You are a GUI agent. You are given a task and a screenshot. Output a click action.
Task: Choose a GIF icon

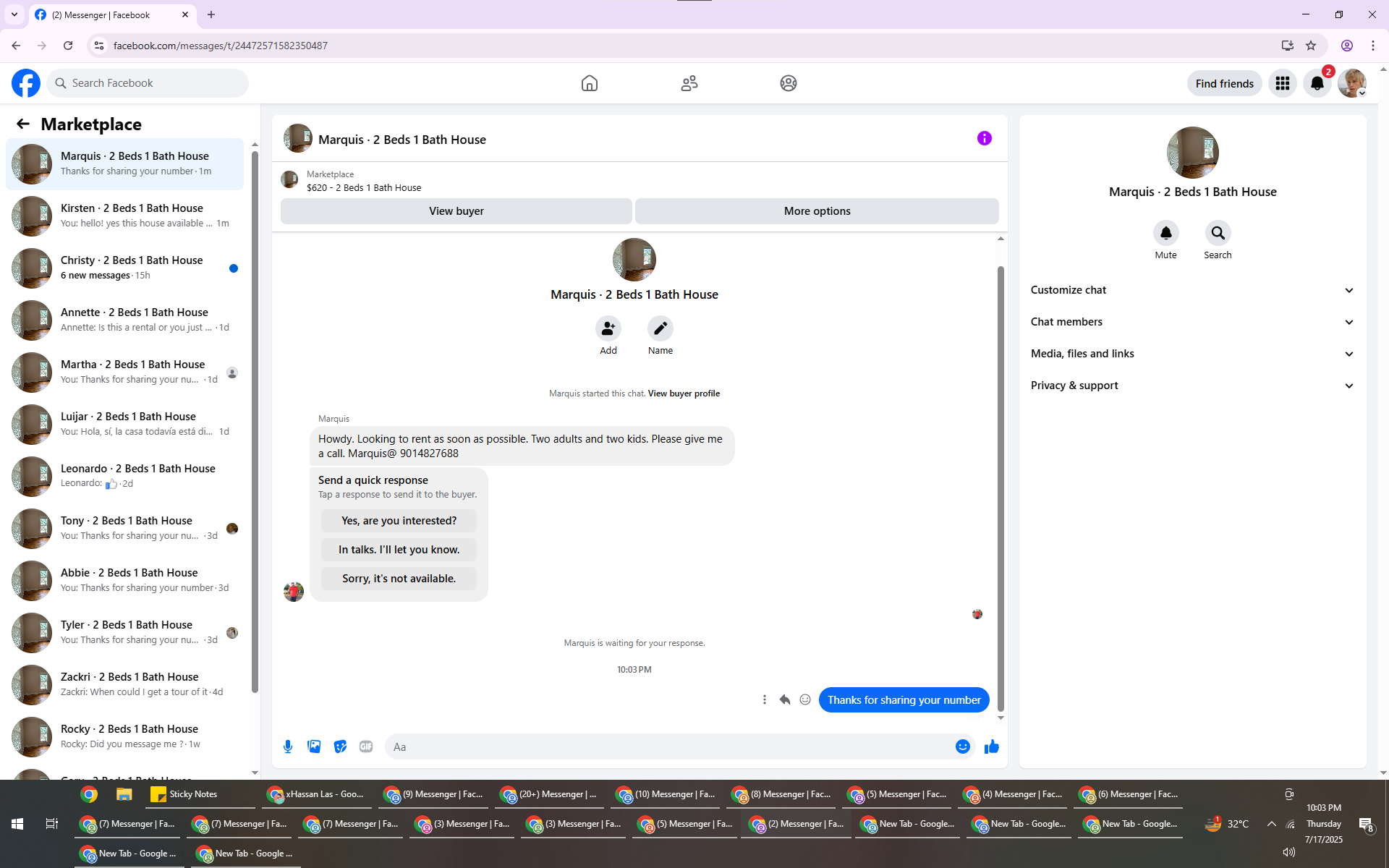[366, 746]
